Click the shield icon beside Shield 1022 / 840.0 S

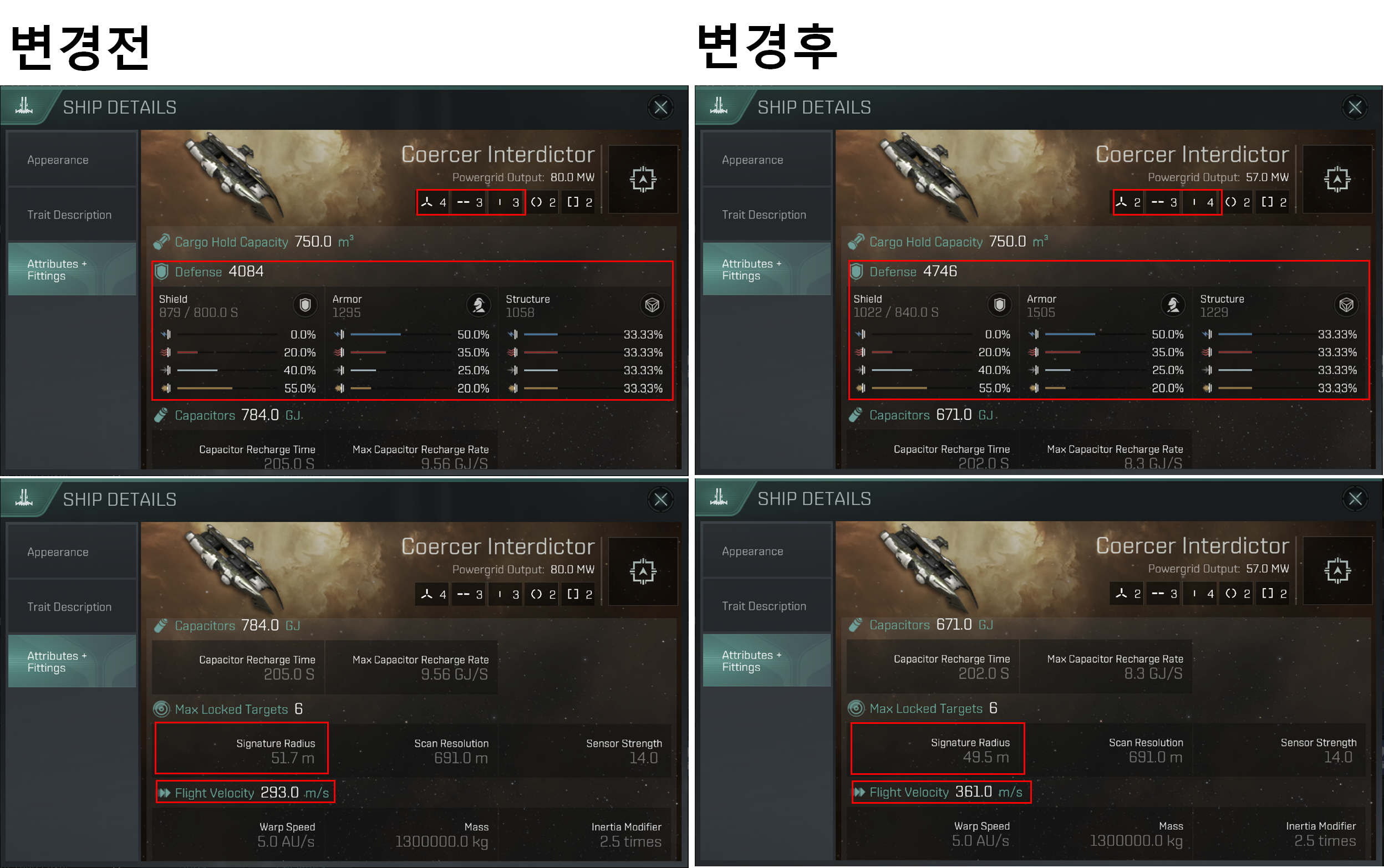pyautogui.click(x=999, y=305)
